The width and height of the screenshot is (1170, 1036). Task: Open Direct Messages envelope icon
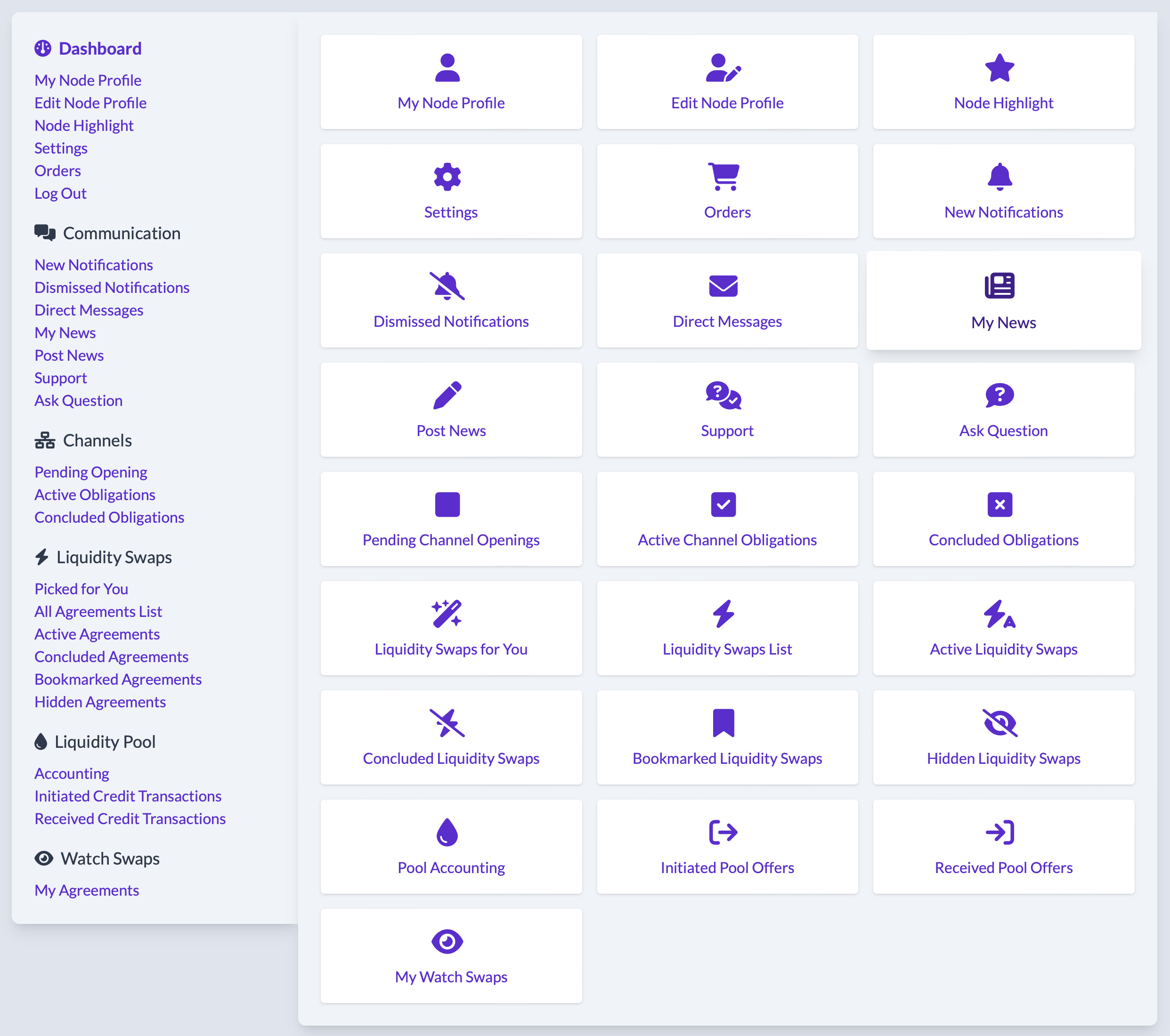tap(723, 286)
